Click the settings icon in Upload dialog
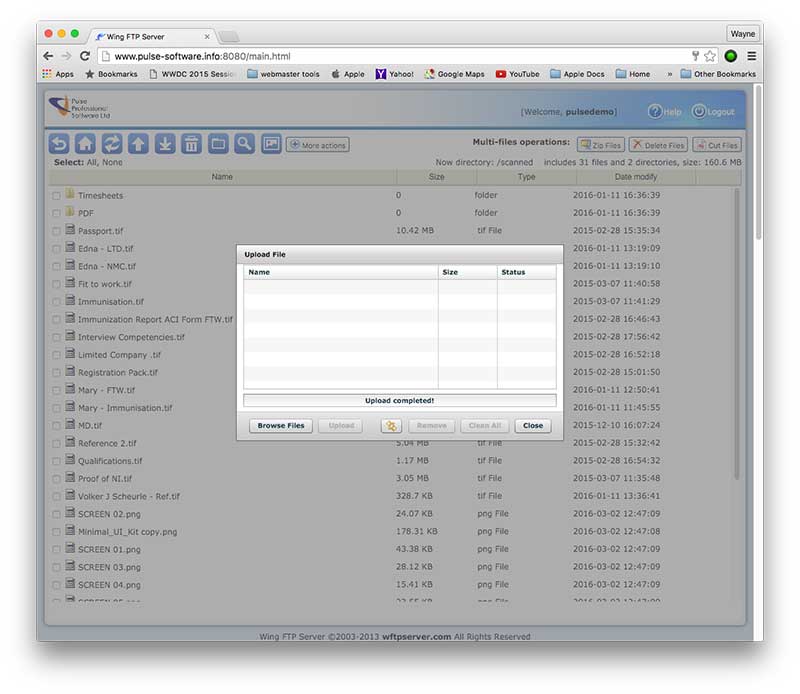This screenshot has width=800, height=694. (391, 425)
